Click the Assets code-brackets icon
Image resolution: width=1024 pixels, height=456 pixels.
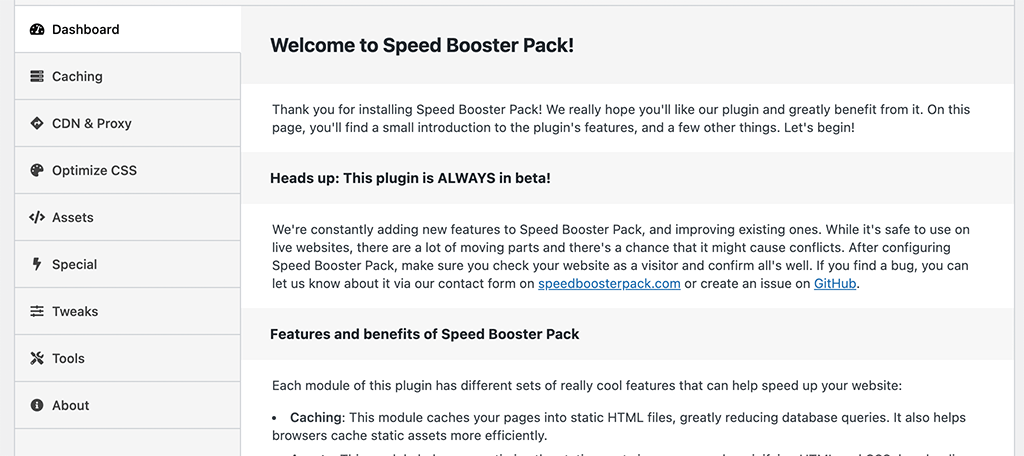pyautogui.click(x=37, y=218)
